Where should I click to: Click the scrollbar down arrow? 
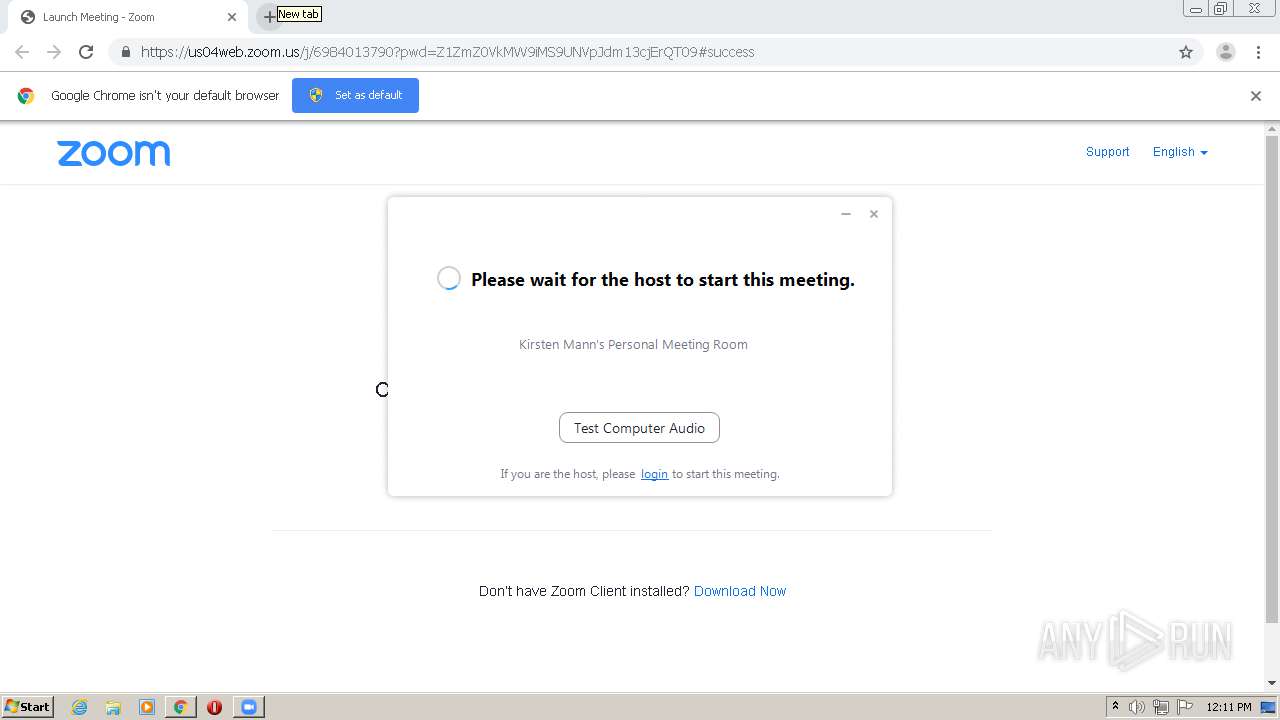point(1272,683)
